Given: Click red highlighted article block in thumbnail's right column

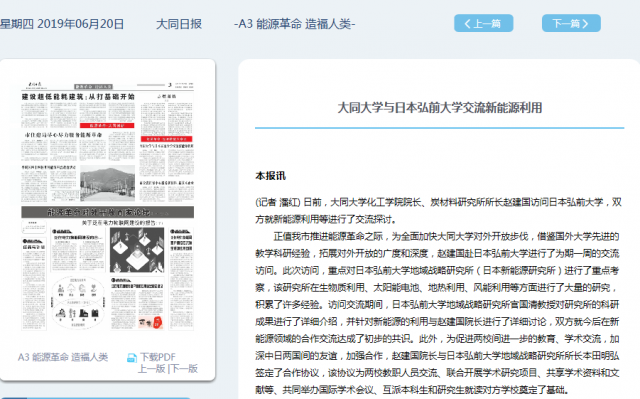Looking at the screenshot, I should pos(167,139).
